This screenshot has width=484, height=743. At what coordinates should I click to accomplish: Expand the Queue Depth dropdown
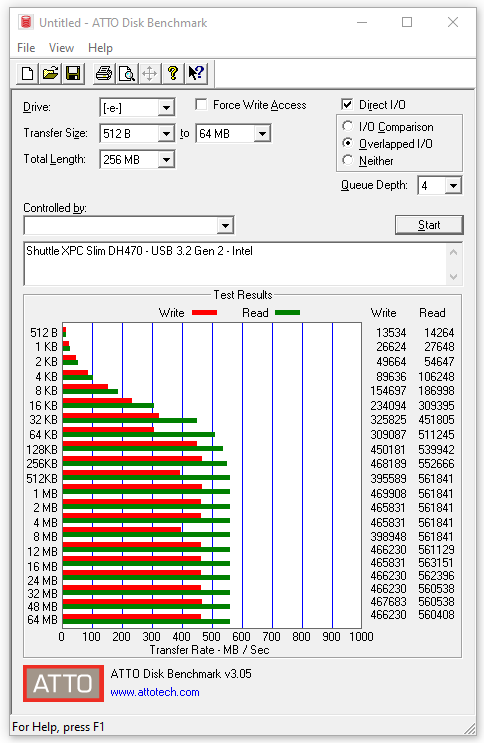click(453, 186)
